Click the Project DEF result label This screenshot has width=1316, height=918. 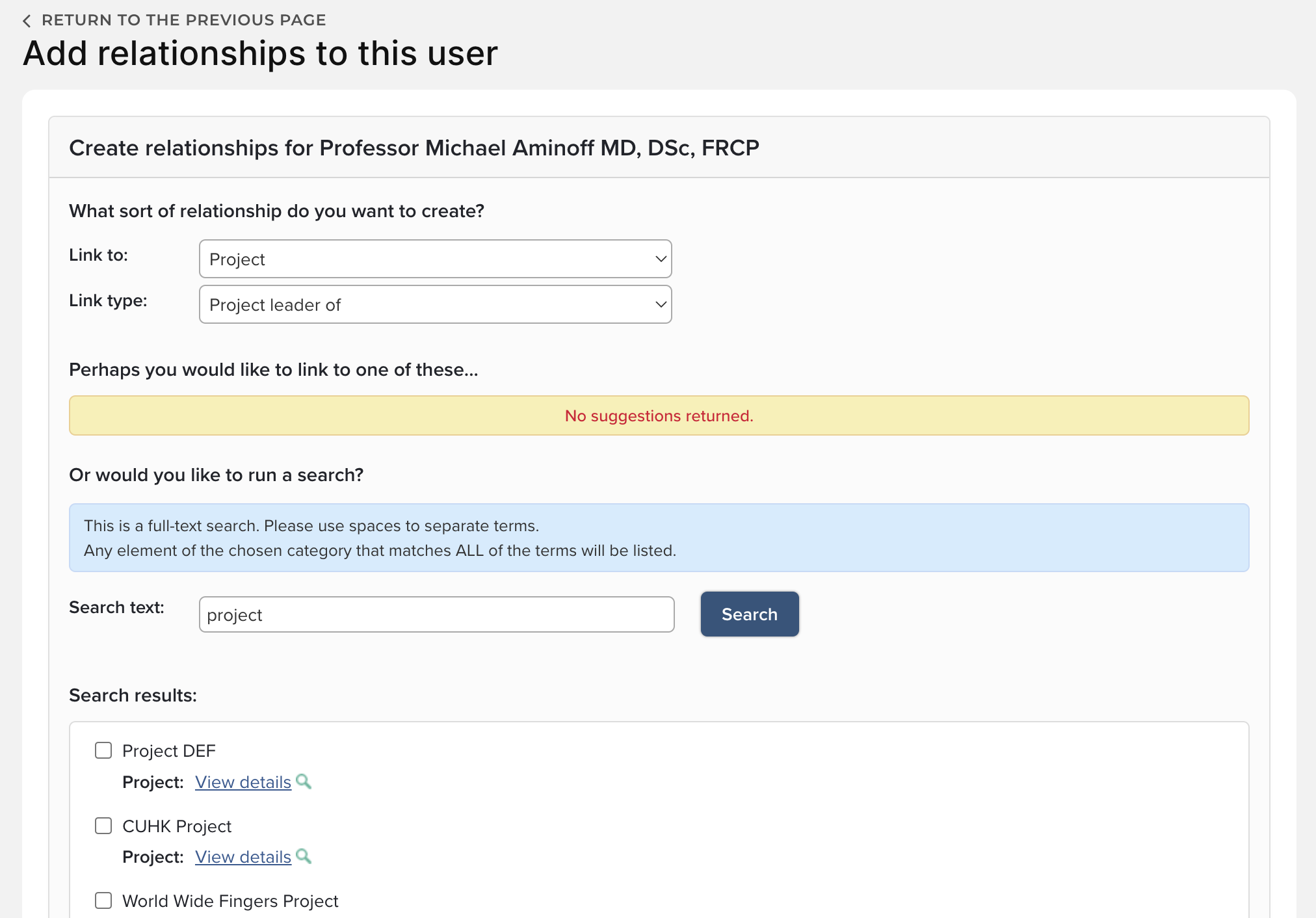click(x=168, y=751)
